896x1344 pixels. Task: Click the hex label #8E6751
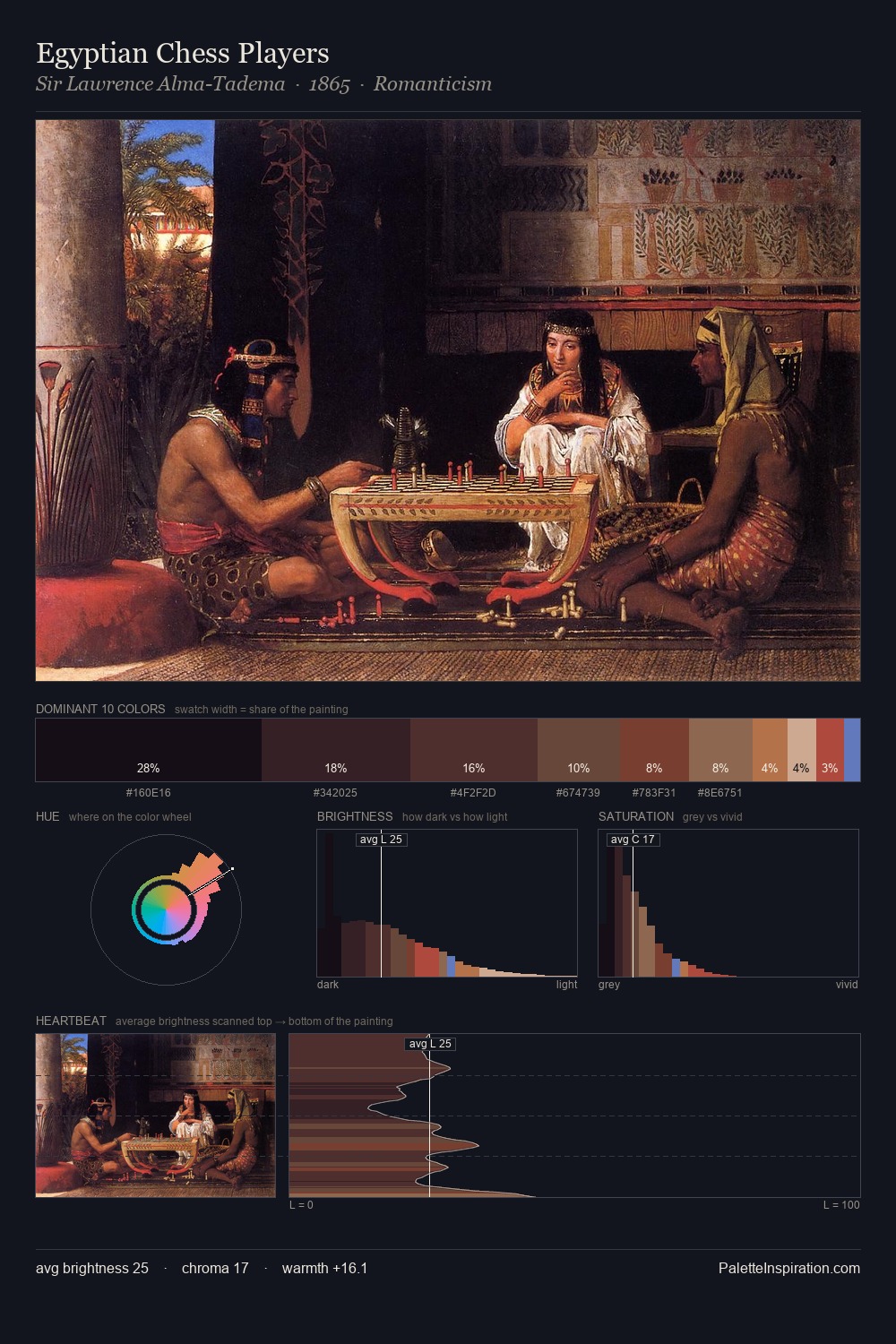719,793
